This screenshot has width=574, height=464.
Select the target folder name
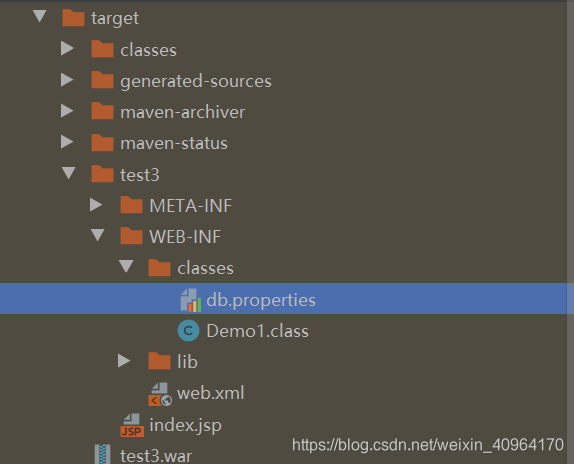pos(115,18)
